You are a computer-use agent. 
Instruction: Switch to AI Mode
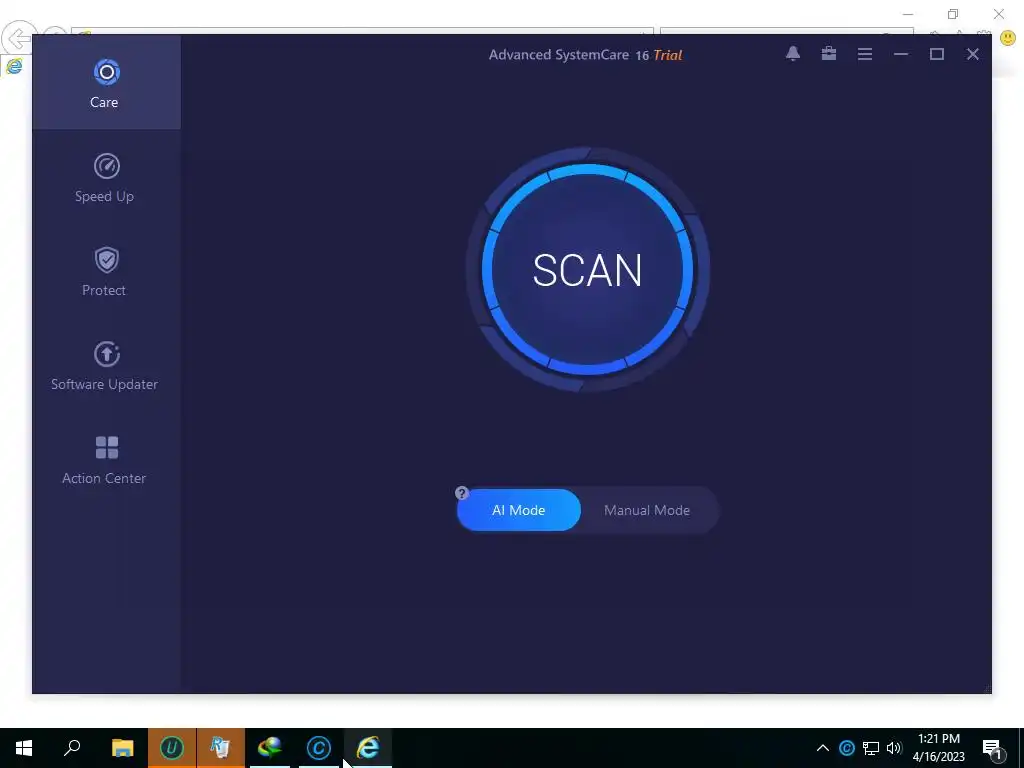point(519,510)
